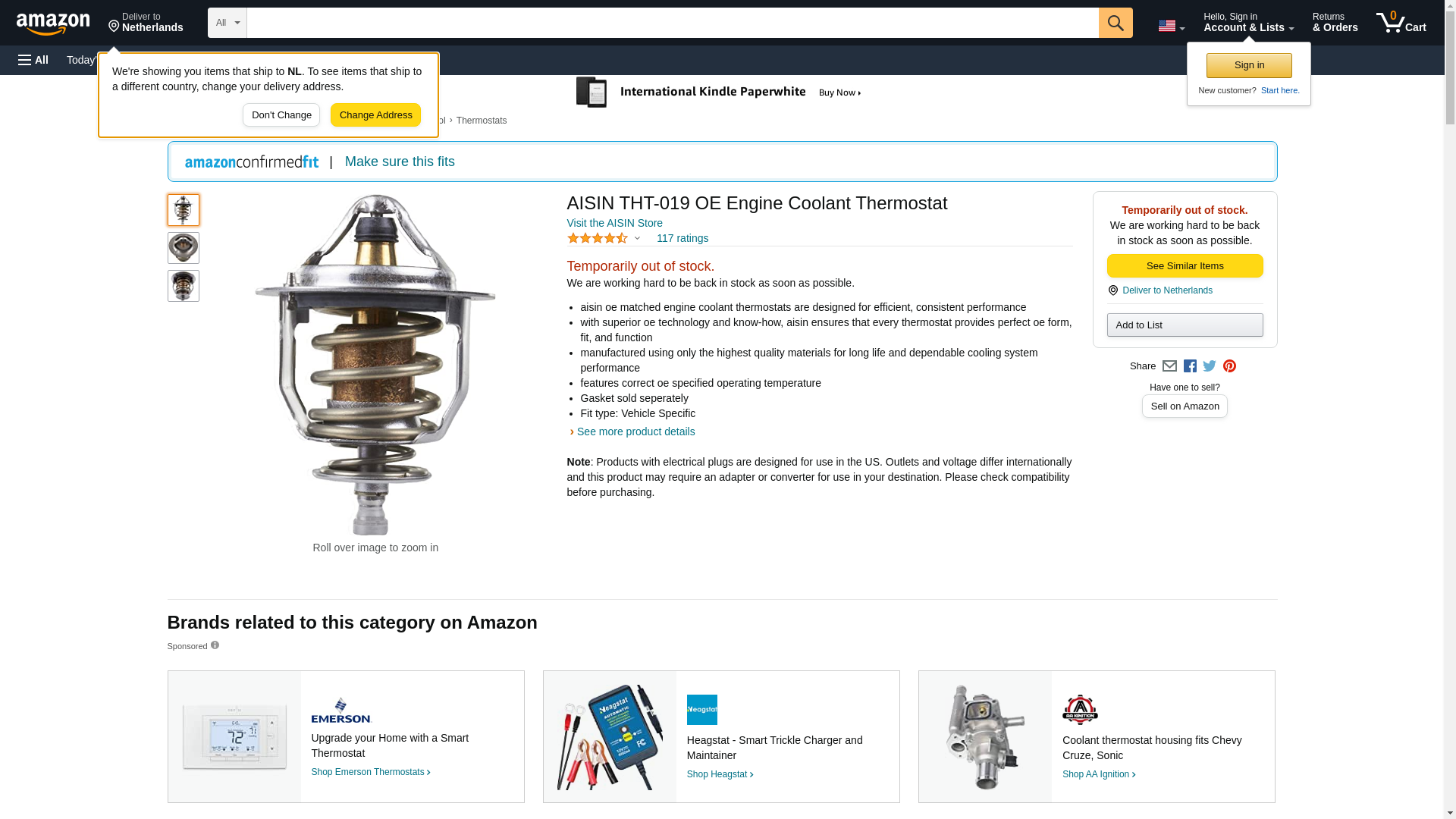Image resolution: width=1456 pixels, height=819 pixels.
Task: Click the search input field
Action: [x=673, y=23]
